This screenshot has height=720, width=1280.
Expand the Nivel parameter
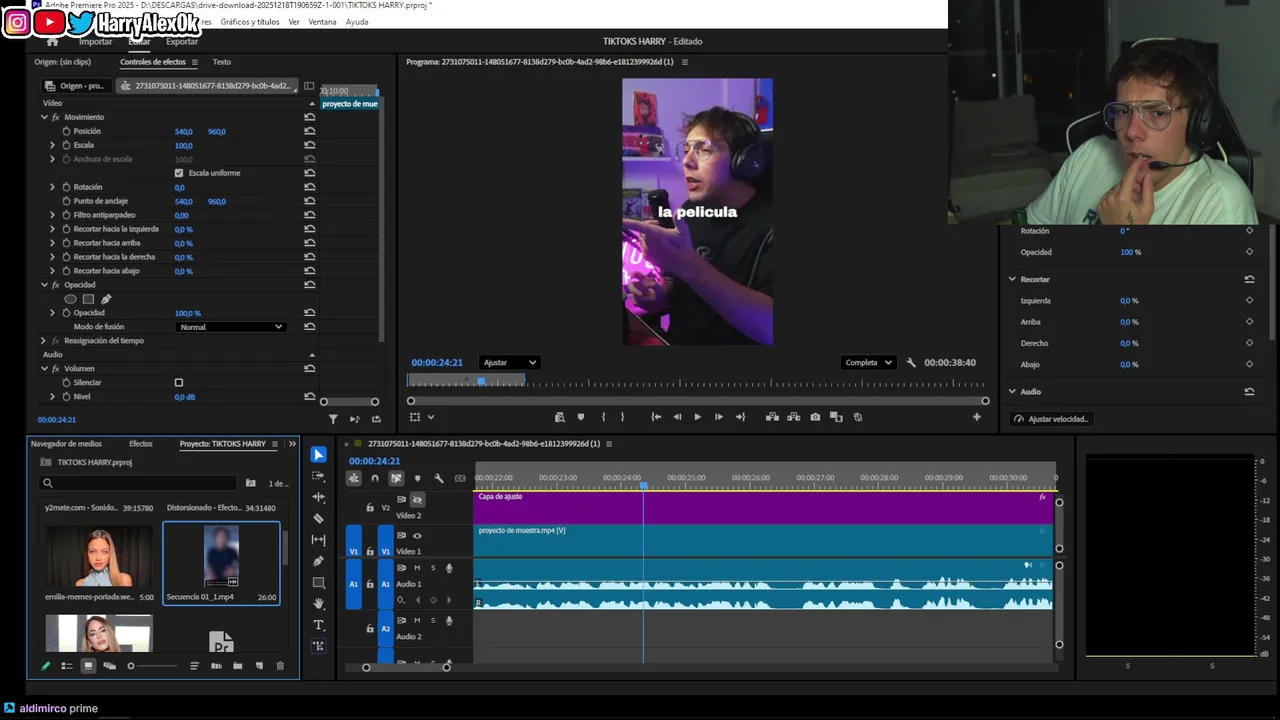point(52,397)
